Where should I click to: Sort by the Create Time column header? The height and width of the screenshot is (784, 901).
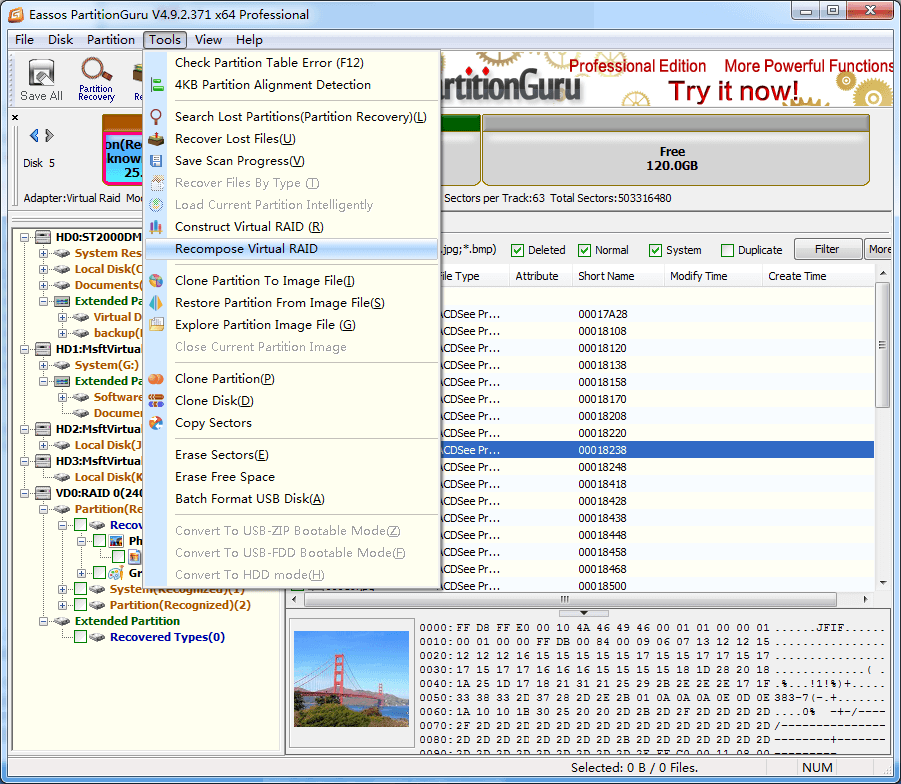(x=818, y=276)
